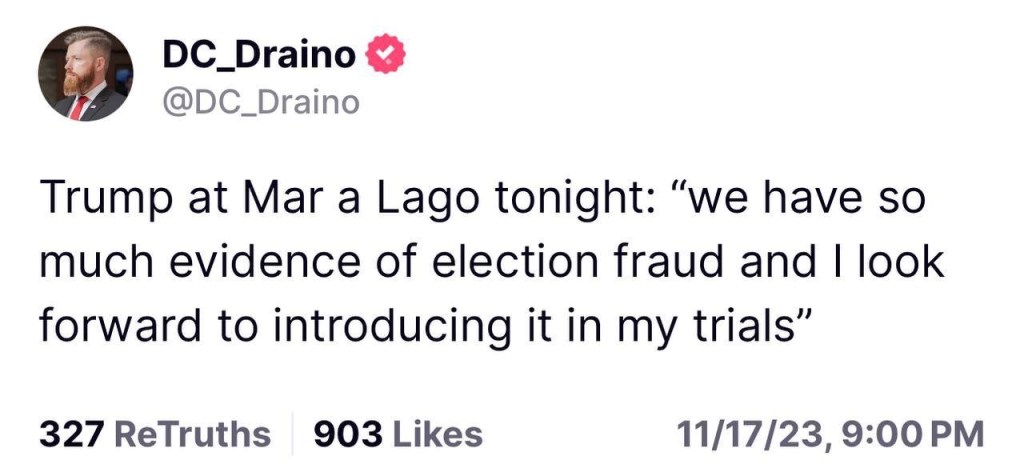This screenshot has width=1024, height=472.
Task: Click the number 903 in stats
Action: (345, 435)
